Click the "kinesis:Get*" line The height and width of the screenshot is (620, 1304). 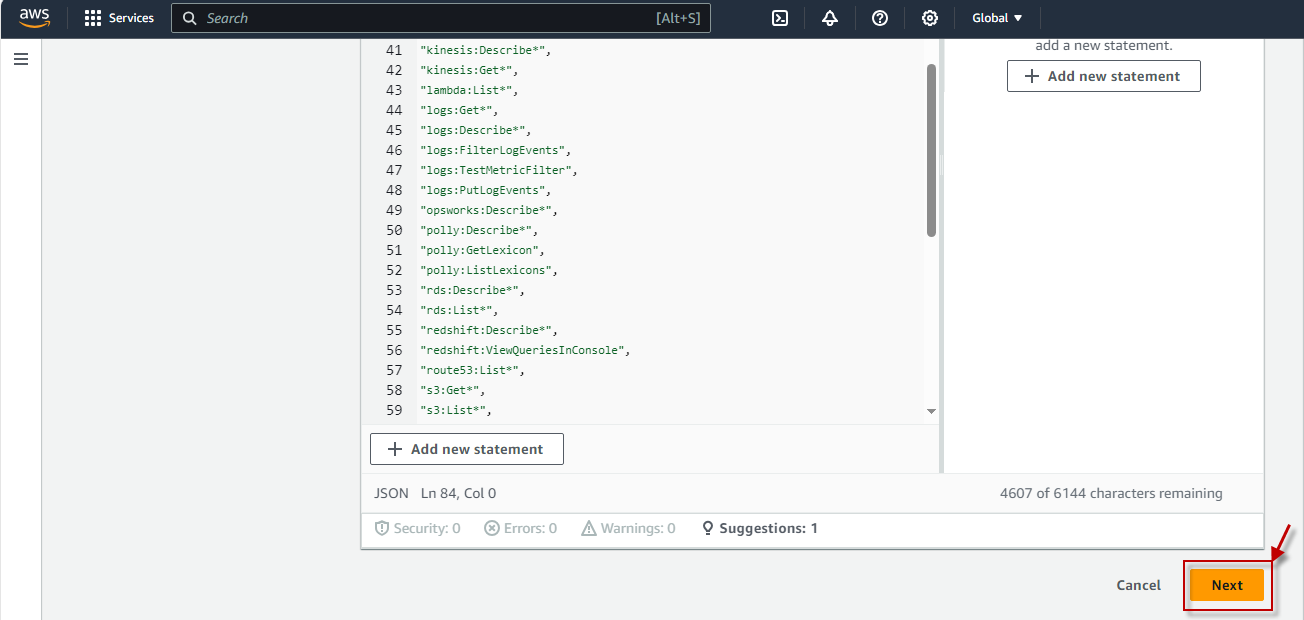[469, 70]
